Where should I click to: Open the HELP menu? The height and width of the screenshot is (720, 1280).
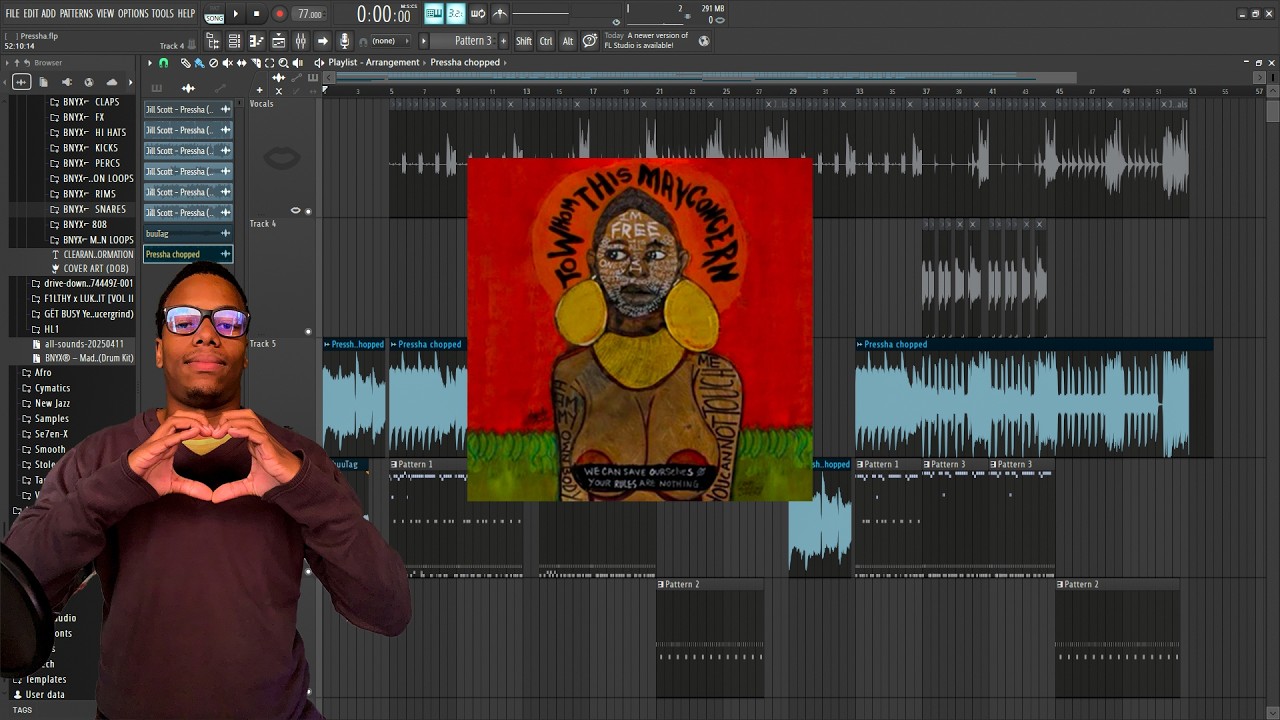pyautogui.click(x=187, y=14)
